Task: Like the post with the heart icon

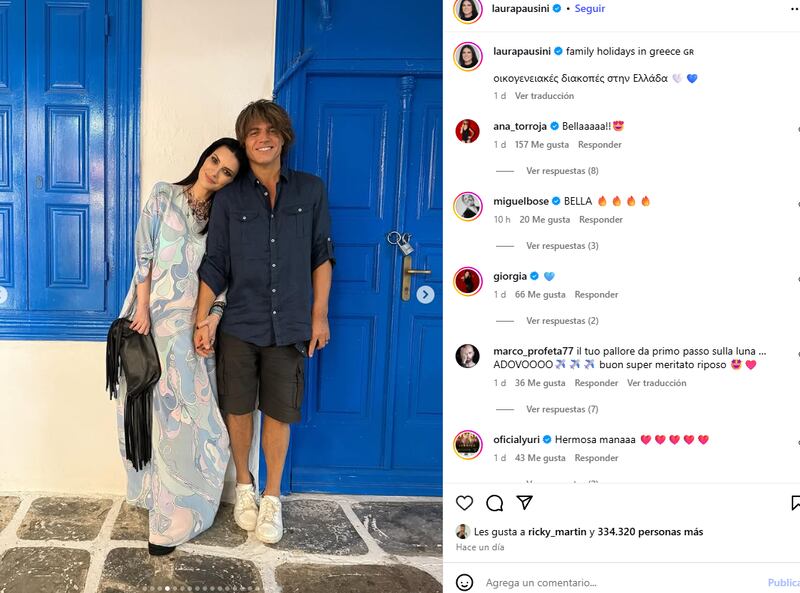Action: click(x=464, y=503)
